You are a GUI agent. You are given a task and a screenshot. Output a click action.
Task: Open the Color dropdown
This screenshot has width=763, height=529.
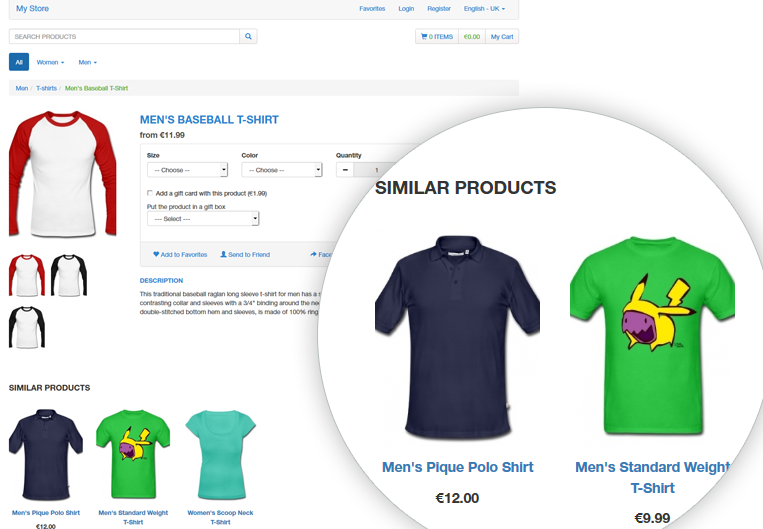[282, 170]
